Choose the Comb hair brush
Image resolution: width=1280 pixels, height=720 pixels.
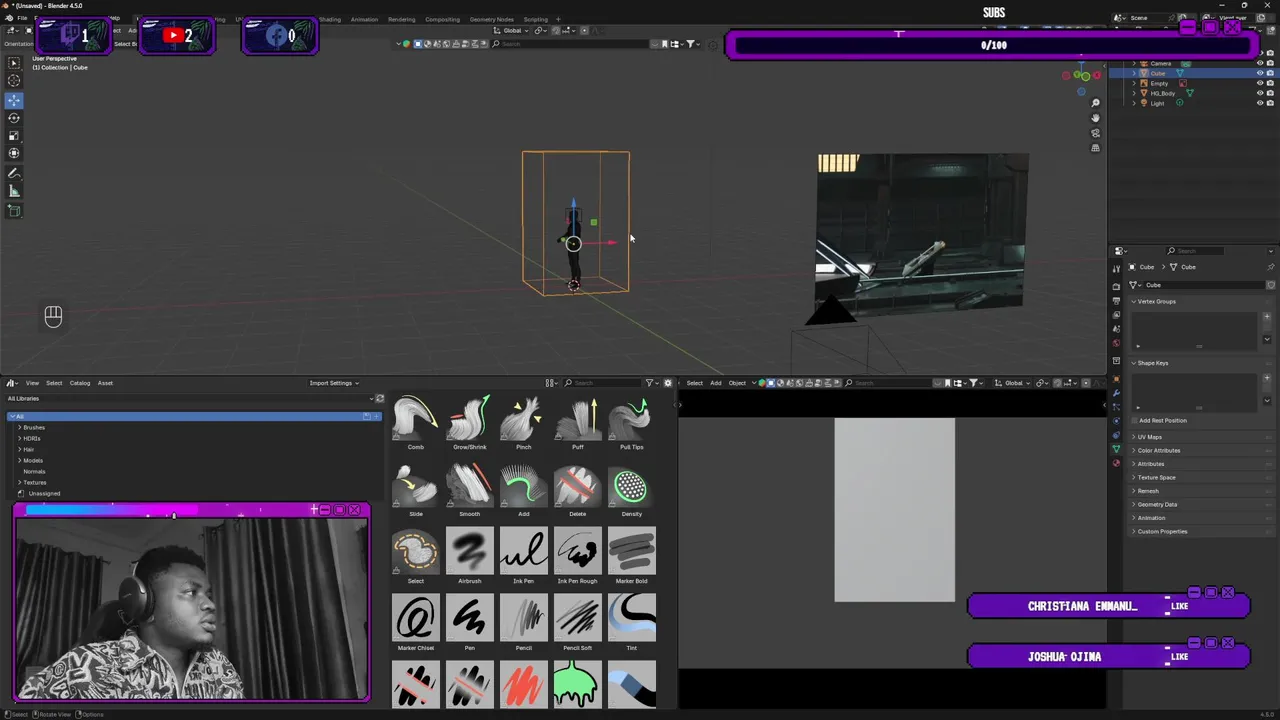click(x=416, y=424)
